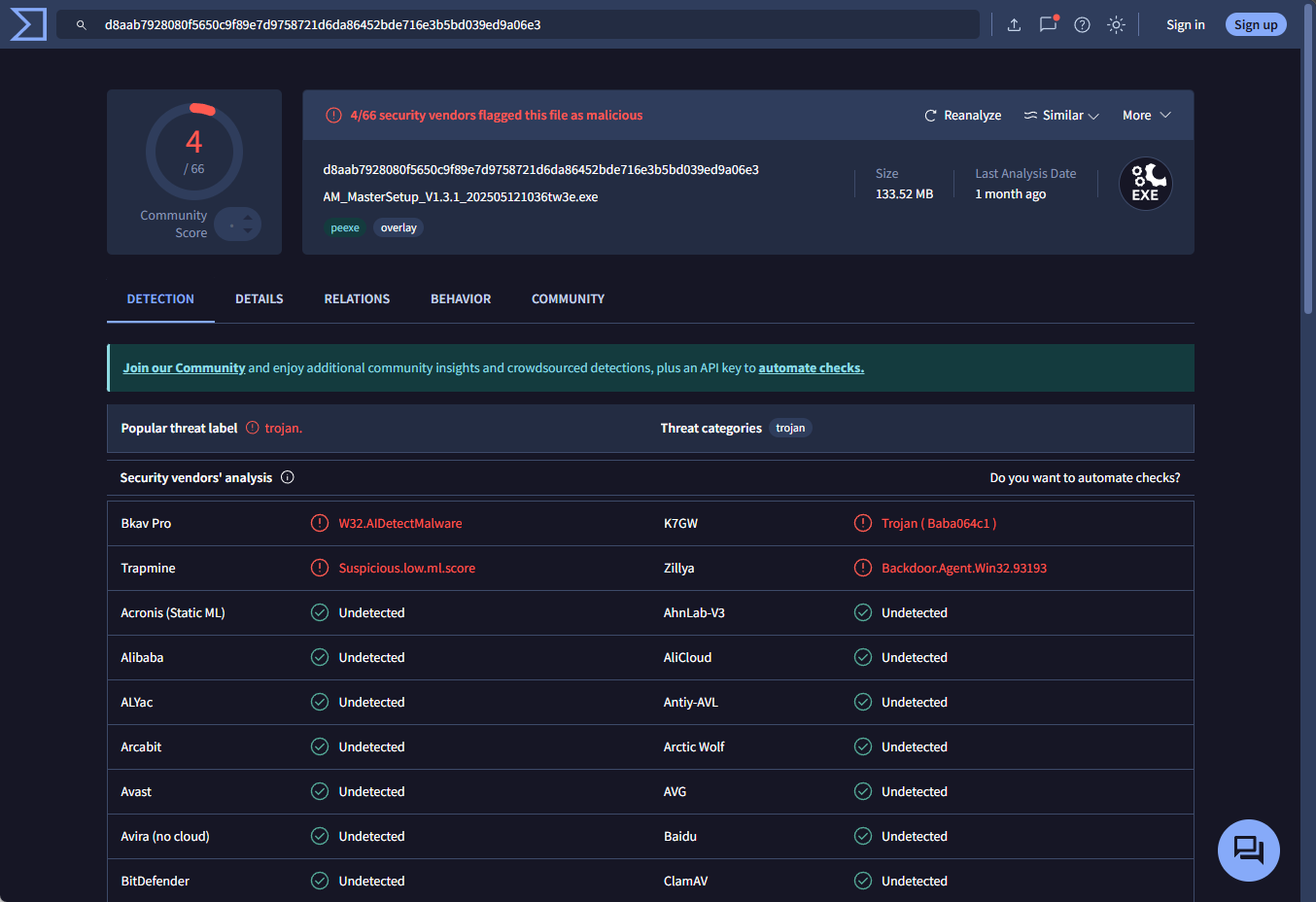Click Do you want to automate checks?
Viewport: 1316px width, 902px height.
click(1085, 478)
